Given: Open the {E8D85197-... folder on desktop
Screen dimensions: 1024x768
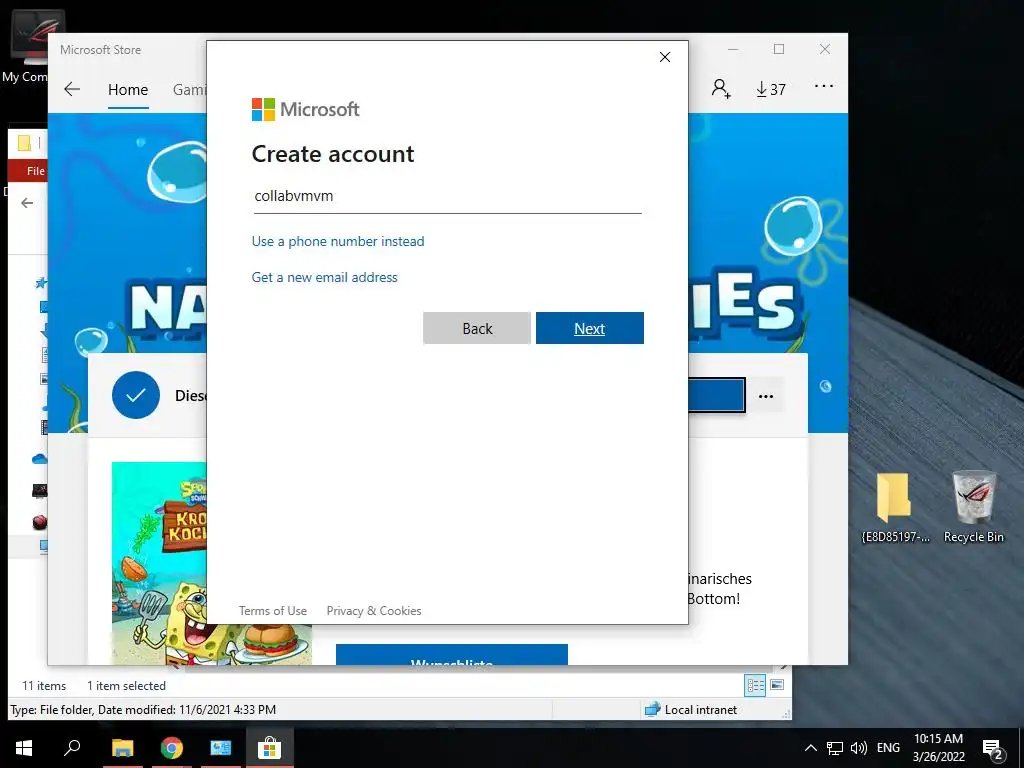Looking at the screenshot, I should click(x=894, y=508).
